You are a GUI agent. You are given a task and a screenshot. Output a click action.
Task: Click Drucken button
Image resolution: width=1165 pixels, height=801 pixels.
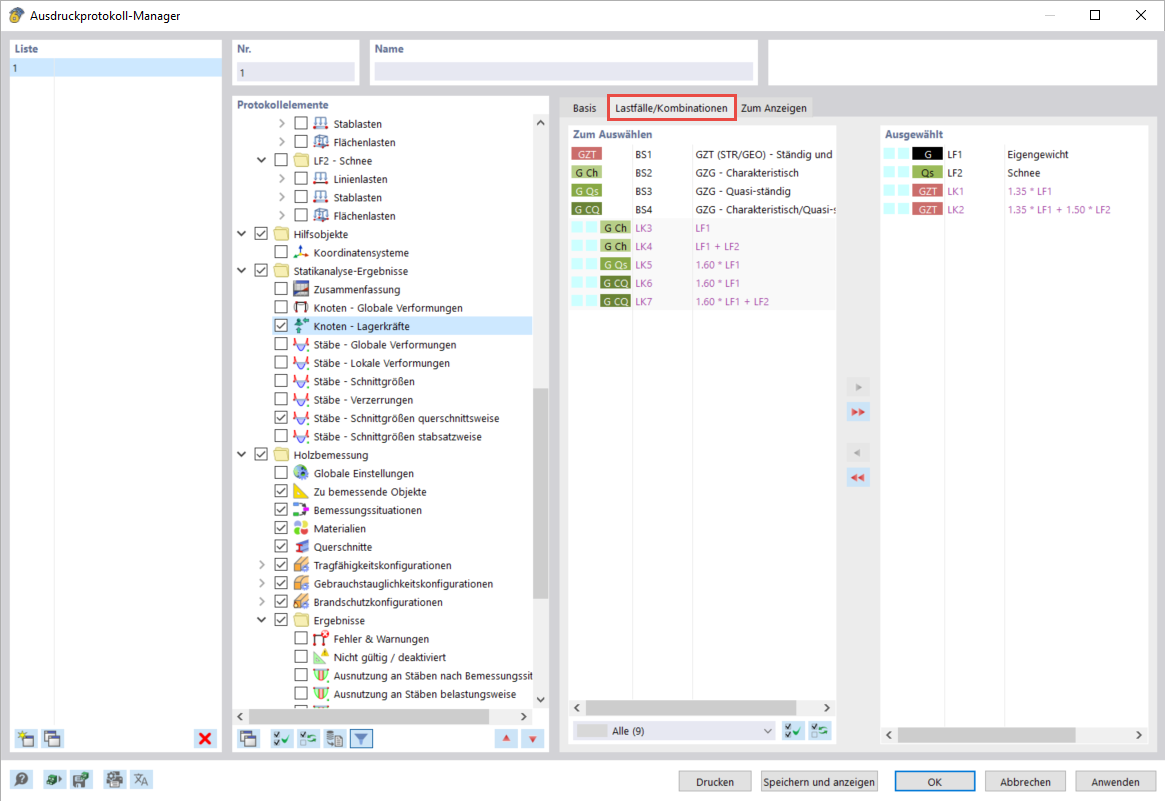(x=715, y=782)
